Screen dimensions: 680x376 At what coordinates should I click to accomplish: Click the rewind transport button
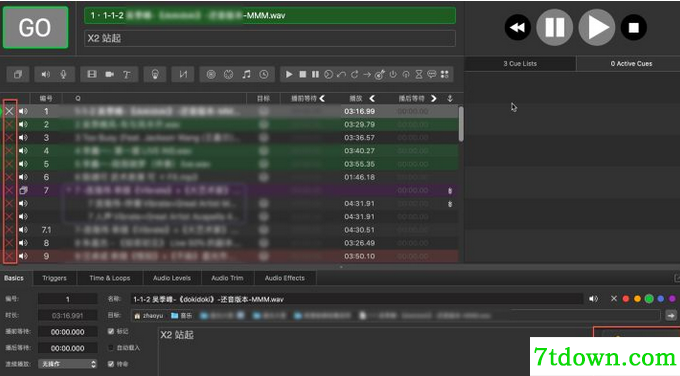(x=518, y=28)
